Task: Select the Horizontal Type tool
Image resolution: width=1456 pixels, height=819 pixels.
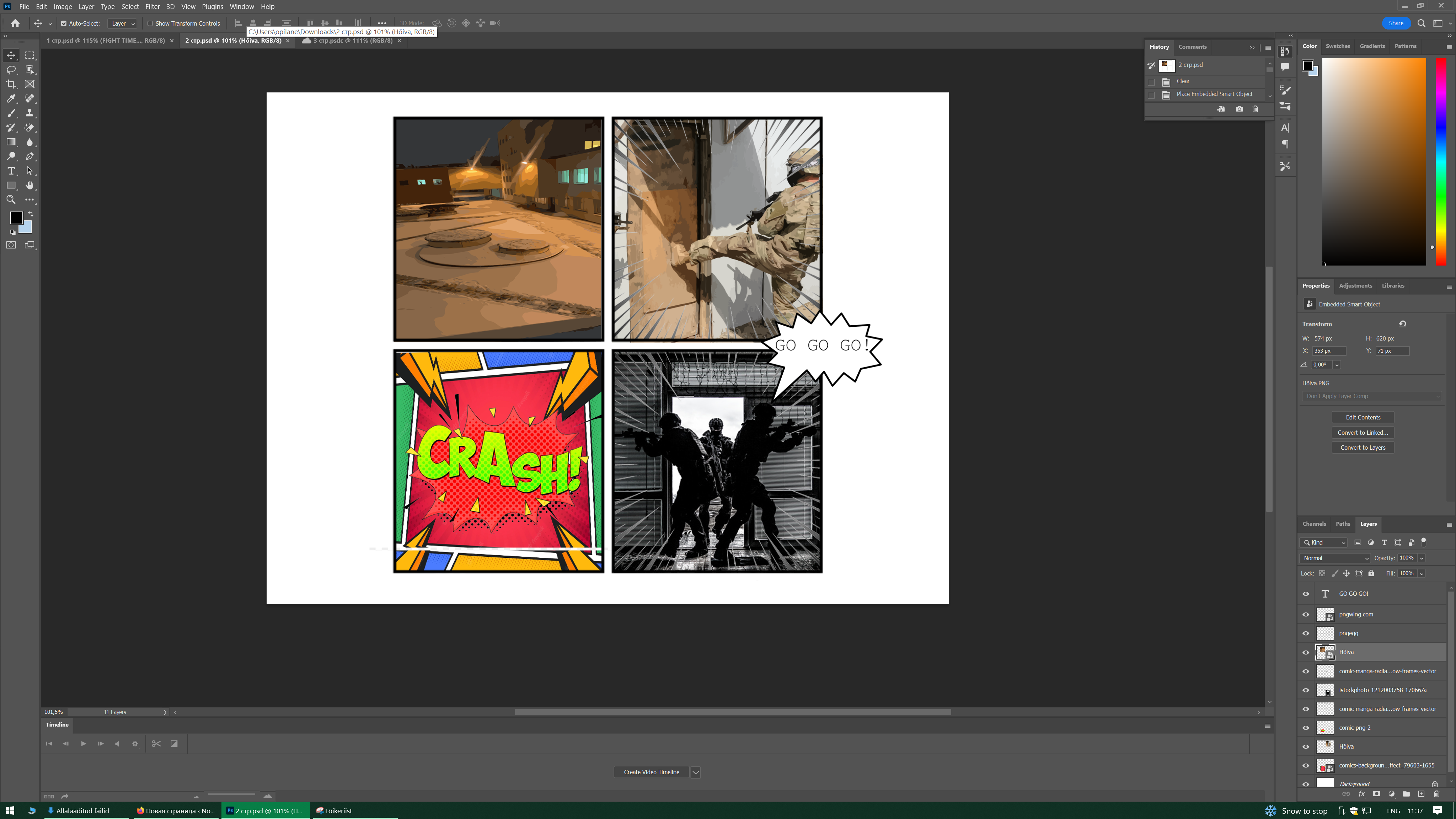Action: click(x=11, y=171)
